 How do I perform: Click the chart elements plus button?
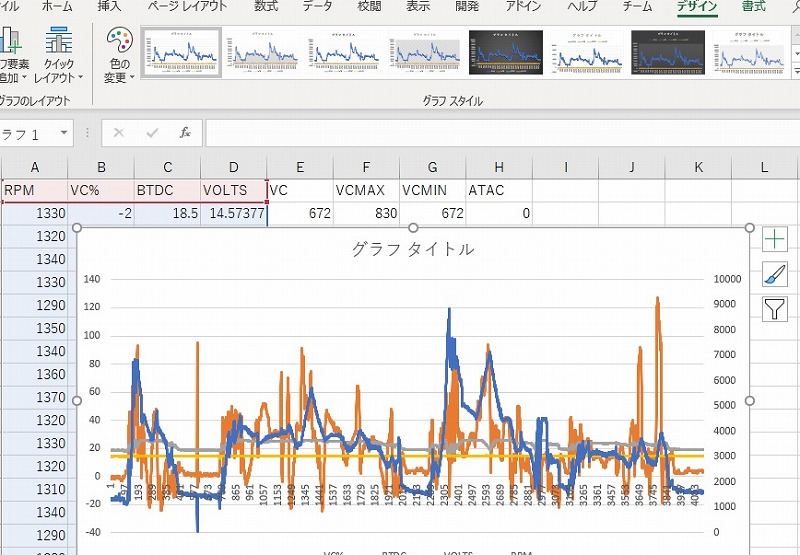coord(776,240)
